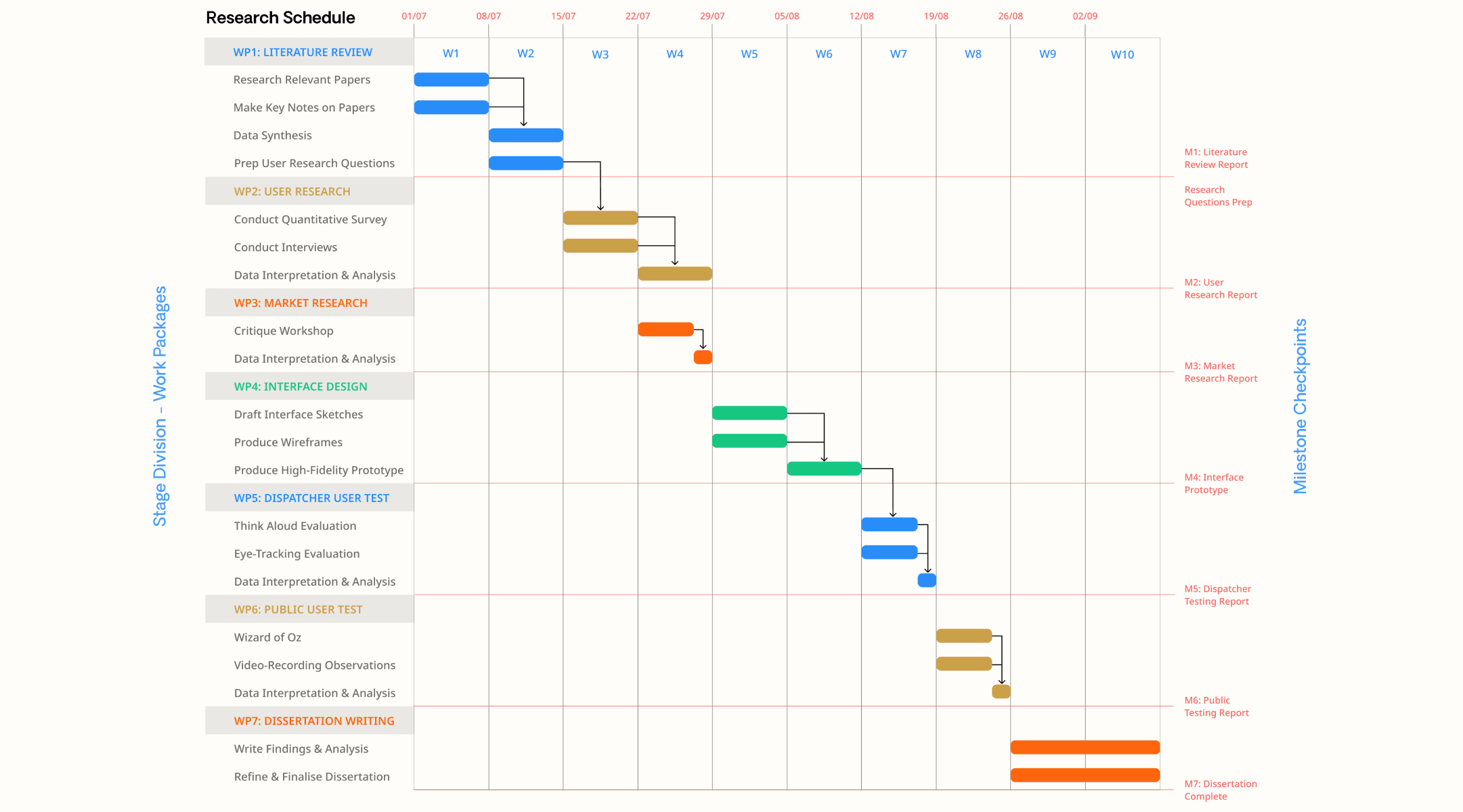This screenshot has width=1463, height=812.
Task: Click the W7 week column header
Action: 898,54
